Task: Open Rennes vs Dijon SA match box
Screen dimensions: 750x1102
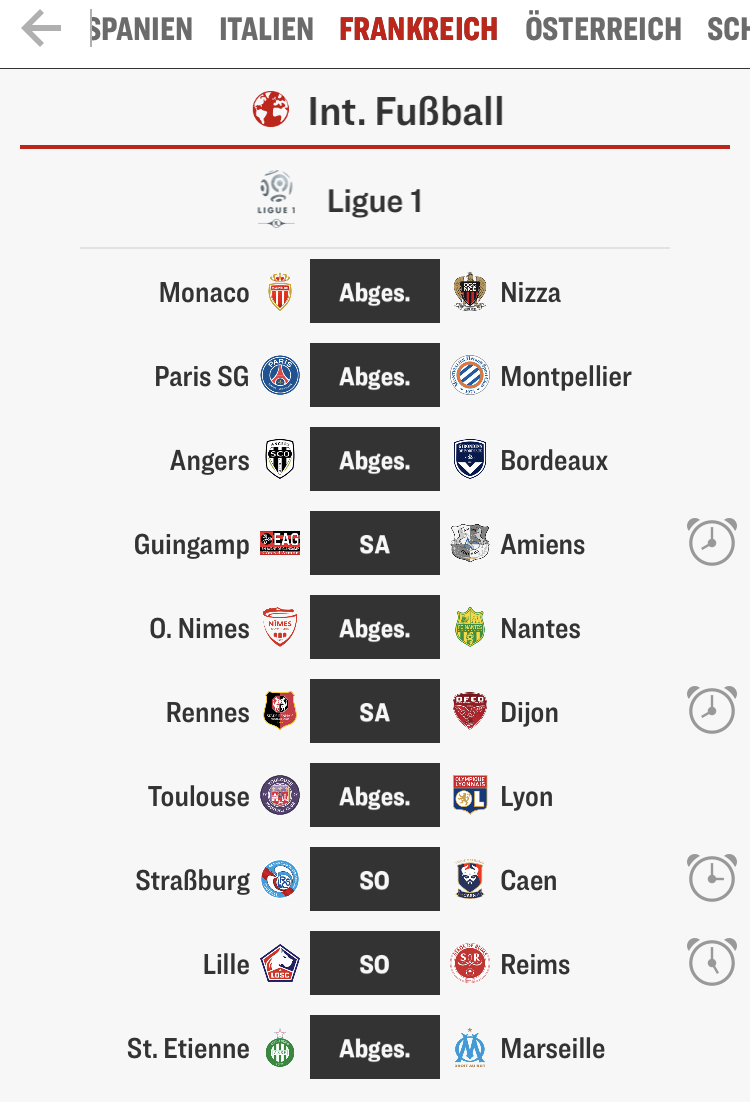Action: point(375,711)
